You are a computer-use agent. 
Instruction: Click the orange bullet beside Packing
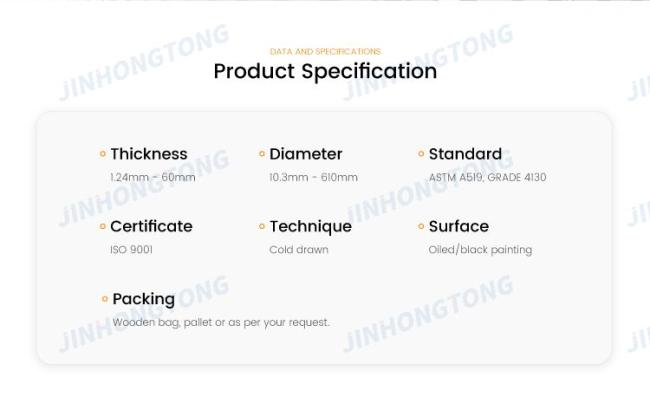(105, 299)
